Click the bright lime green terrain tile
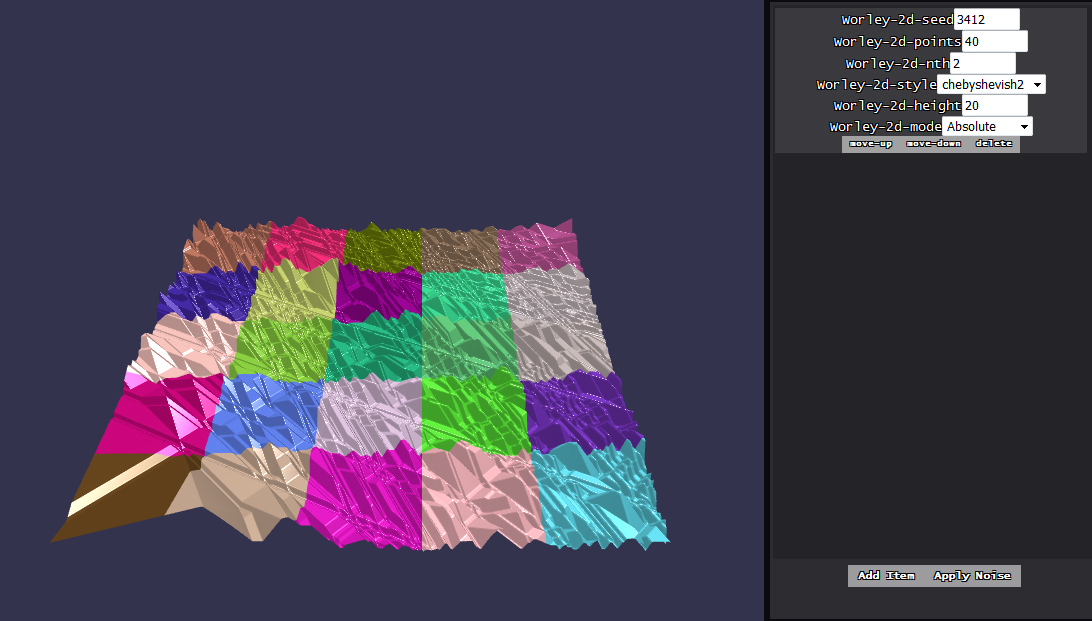Viewport: 1092px width, 621px height. click(473, 410)
